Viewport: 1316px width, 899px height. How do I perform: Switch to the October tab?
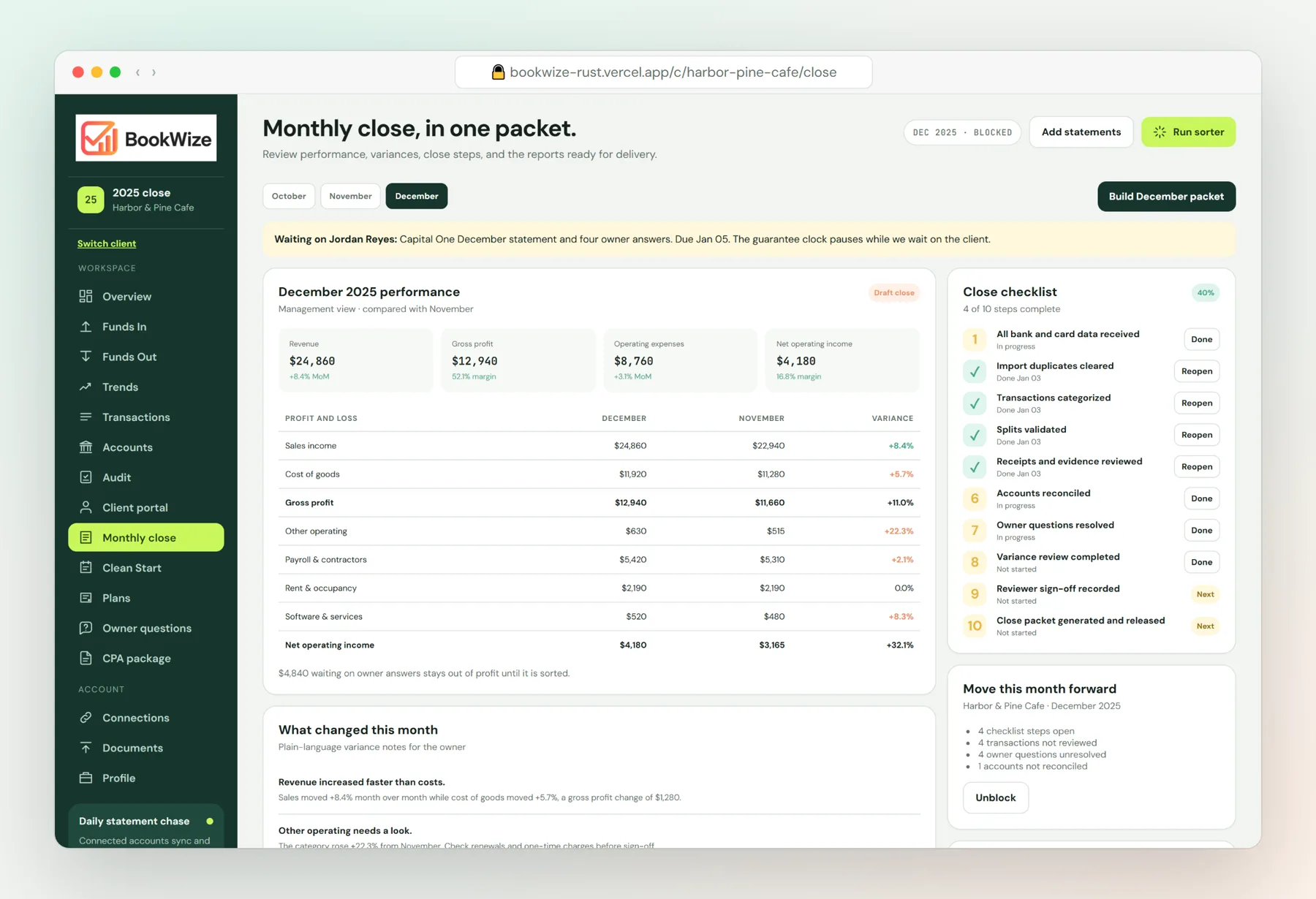click(x=289, y=196)
